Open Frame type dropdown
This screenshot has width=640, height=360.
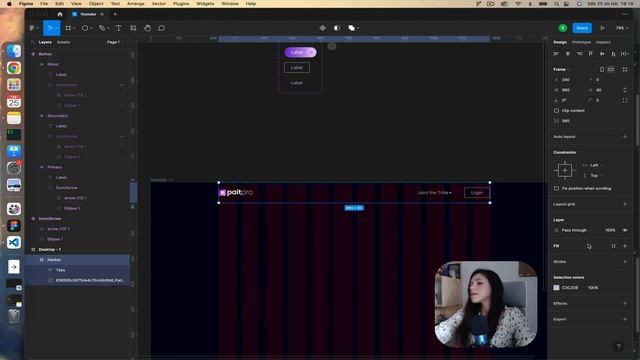561,69
